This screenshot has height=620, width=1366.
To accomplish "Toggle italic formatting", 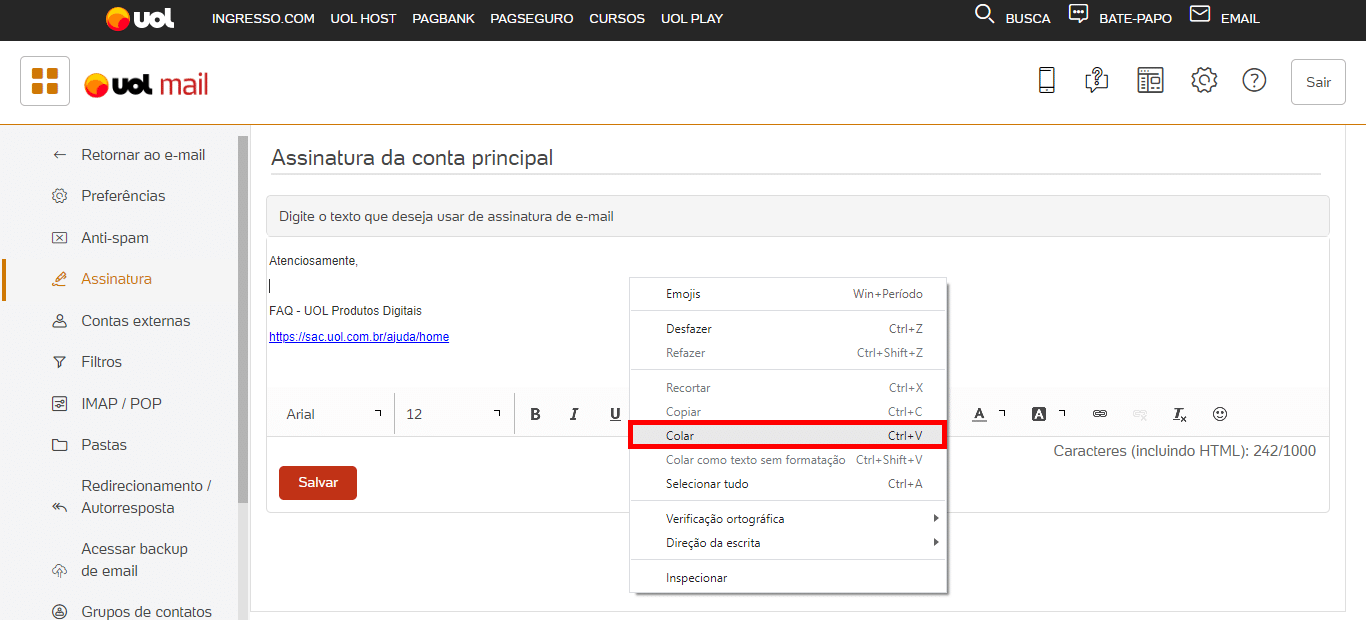I will tap(574, 414).
